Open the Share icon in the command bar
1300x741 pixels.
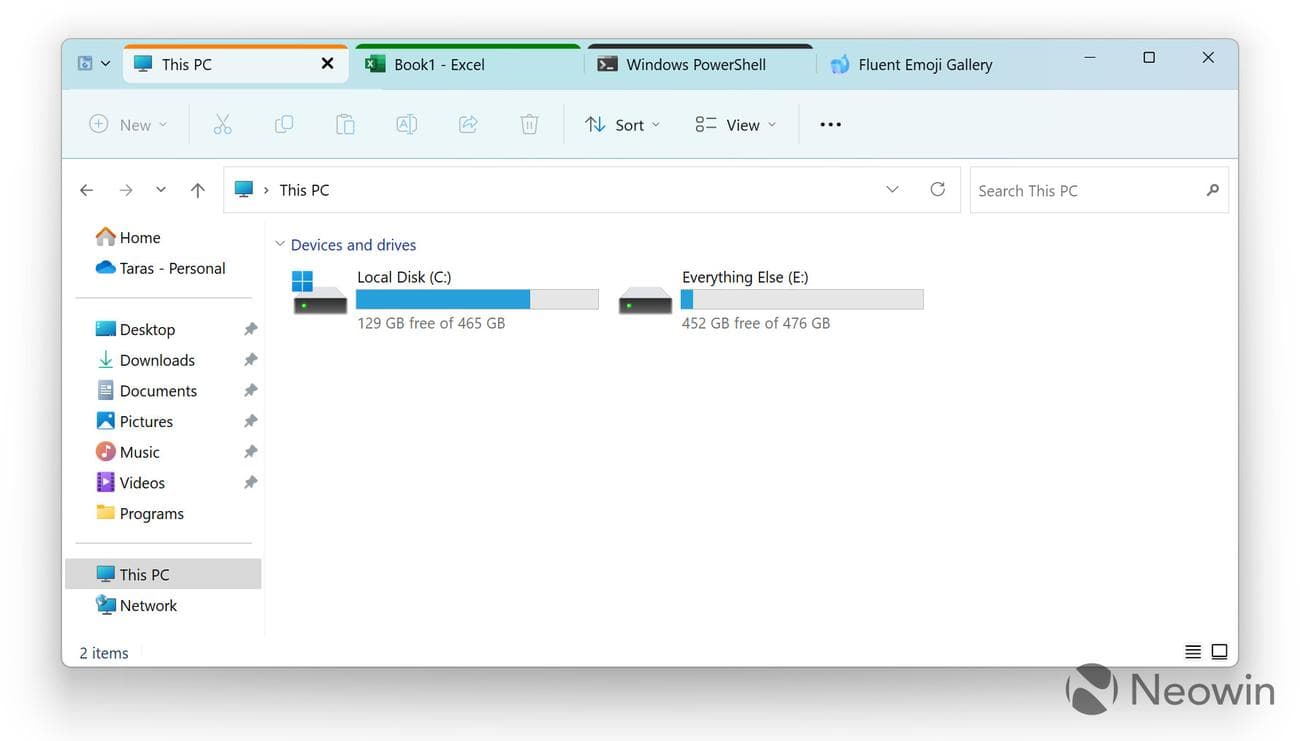pyautogui.click(x=467, y=124)
